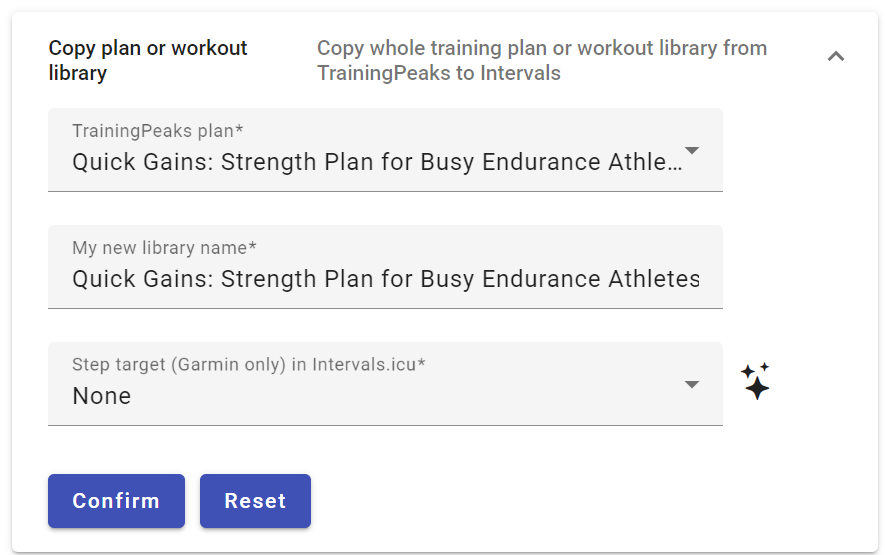Click "Intervals.icu*" in the Step target label
Viewport: 885px width, 555px height.
click(x=369, y=365)
